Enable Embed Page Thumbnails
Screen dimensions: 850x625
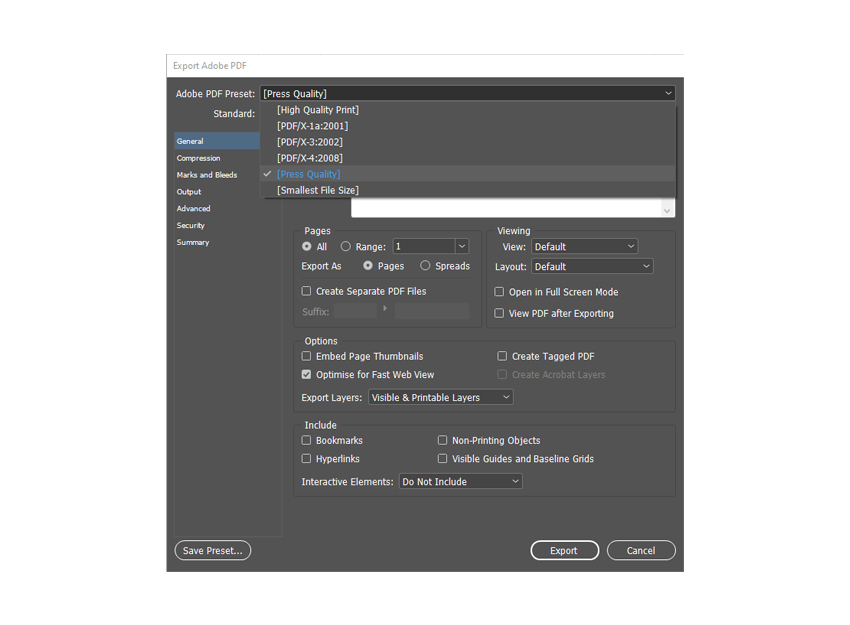point(306,356)
